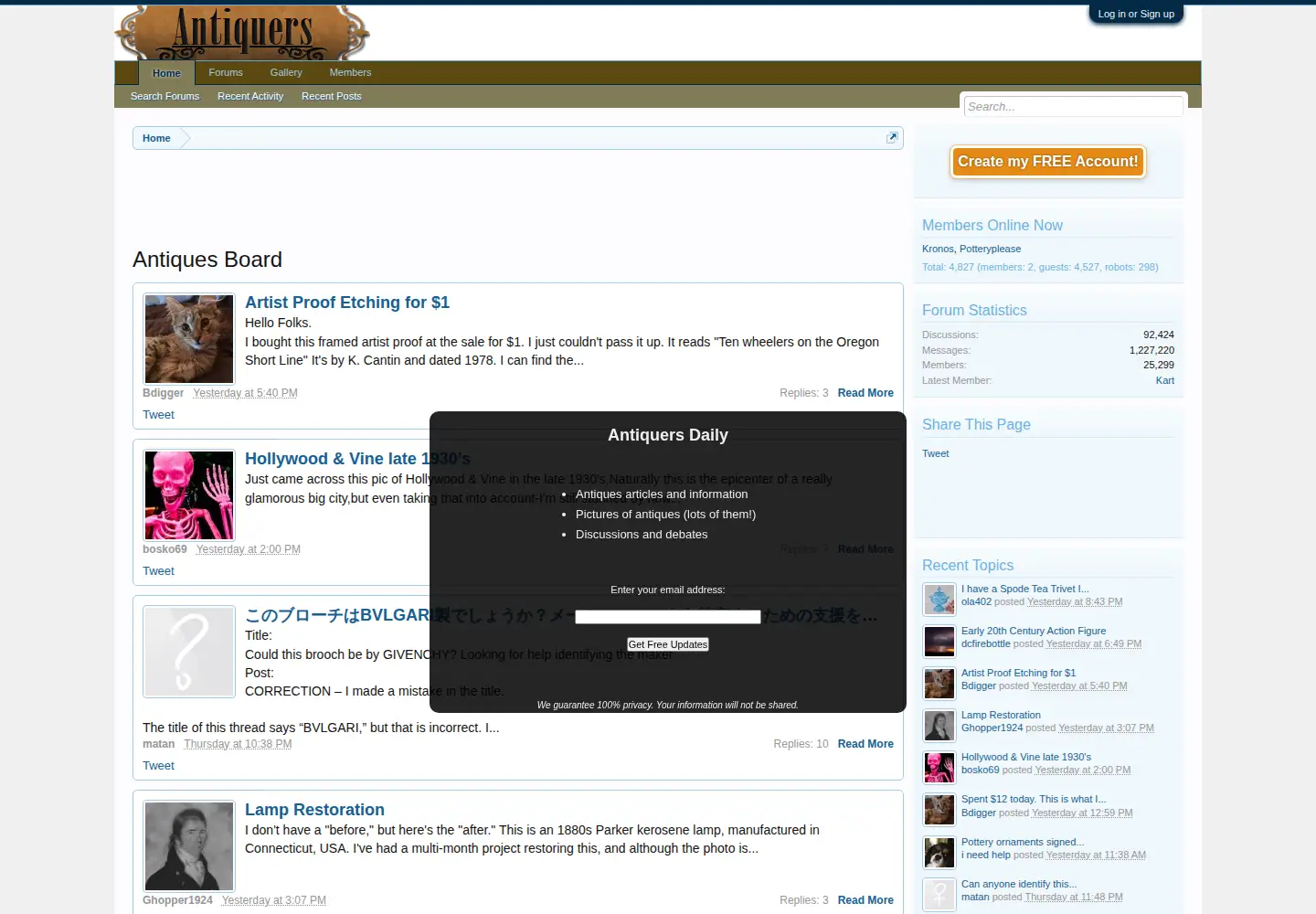The image size is (1316, 914).
Task: Click Get Free Updates button
Action: (668, 644)
